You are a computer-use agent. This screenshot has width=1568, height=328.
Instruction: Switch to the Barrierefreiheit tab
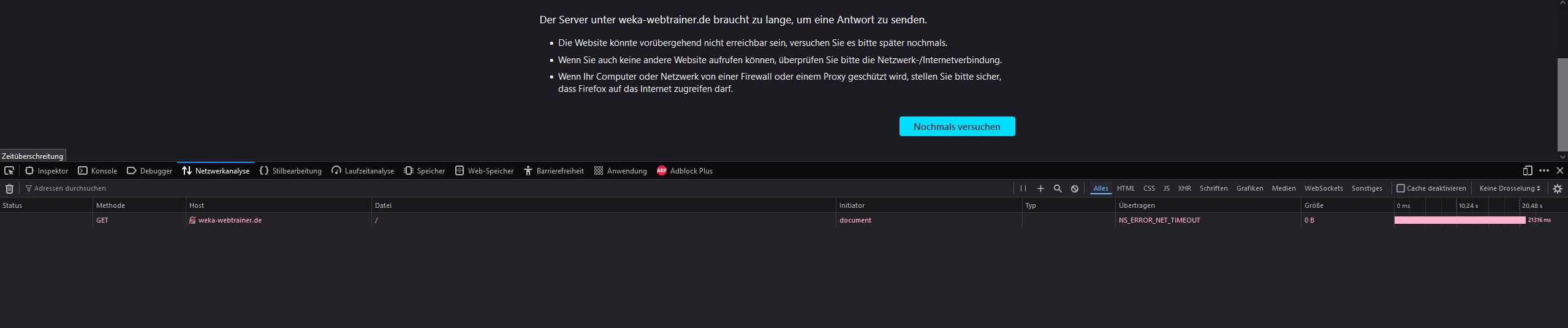(554, 171)
